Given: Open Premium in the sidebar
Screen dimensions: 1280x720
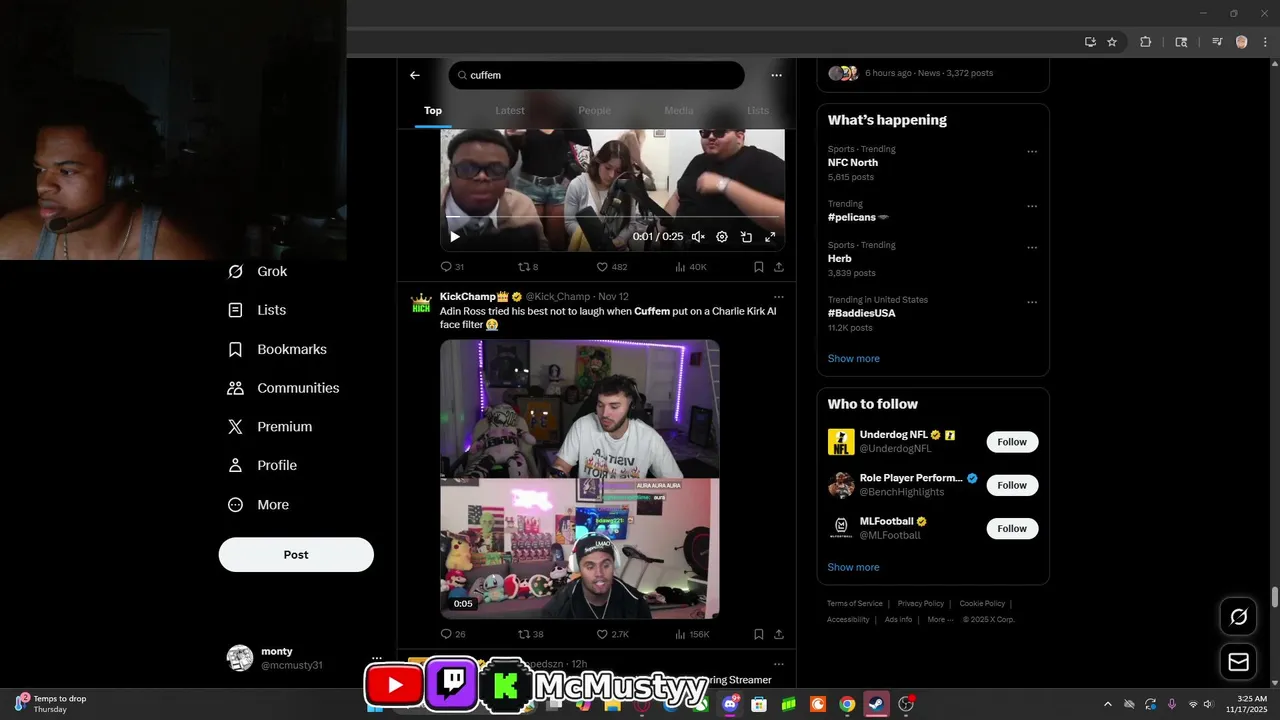Looking at the screenshot, I should (x=270, y=426).
